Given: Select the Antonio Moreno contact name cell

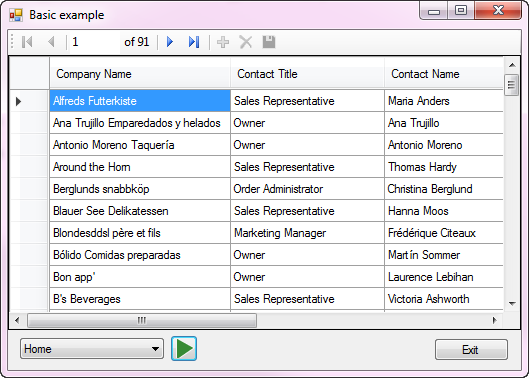Looking at the screenshot, I should tap(444, 145).
